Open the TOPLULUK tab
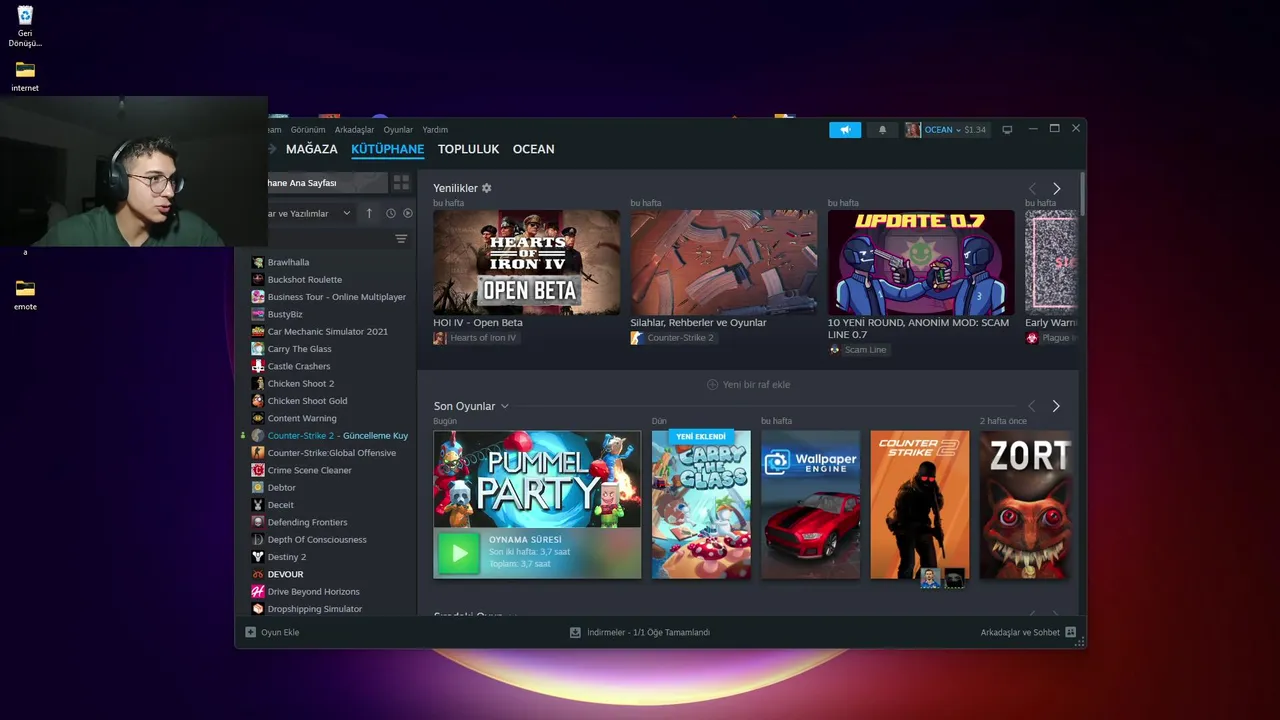This screenshot has height=720, width=1280. pyautogui.click(x=468, y=149)
